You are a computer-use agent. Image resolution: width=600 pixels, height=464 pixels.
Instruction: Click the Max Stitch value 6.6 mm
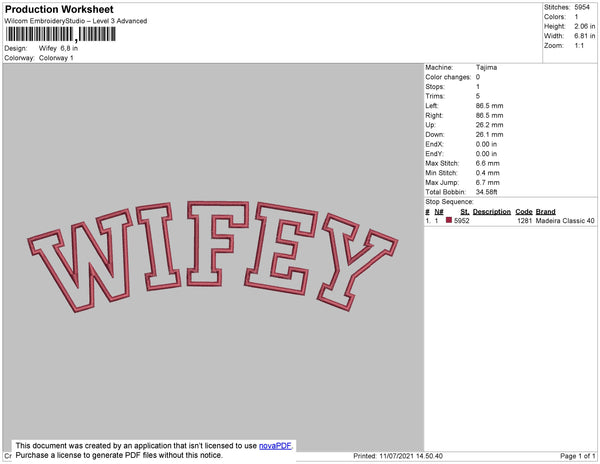(x=488, y=163)
